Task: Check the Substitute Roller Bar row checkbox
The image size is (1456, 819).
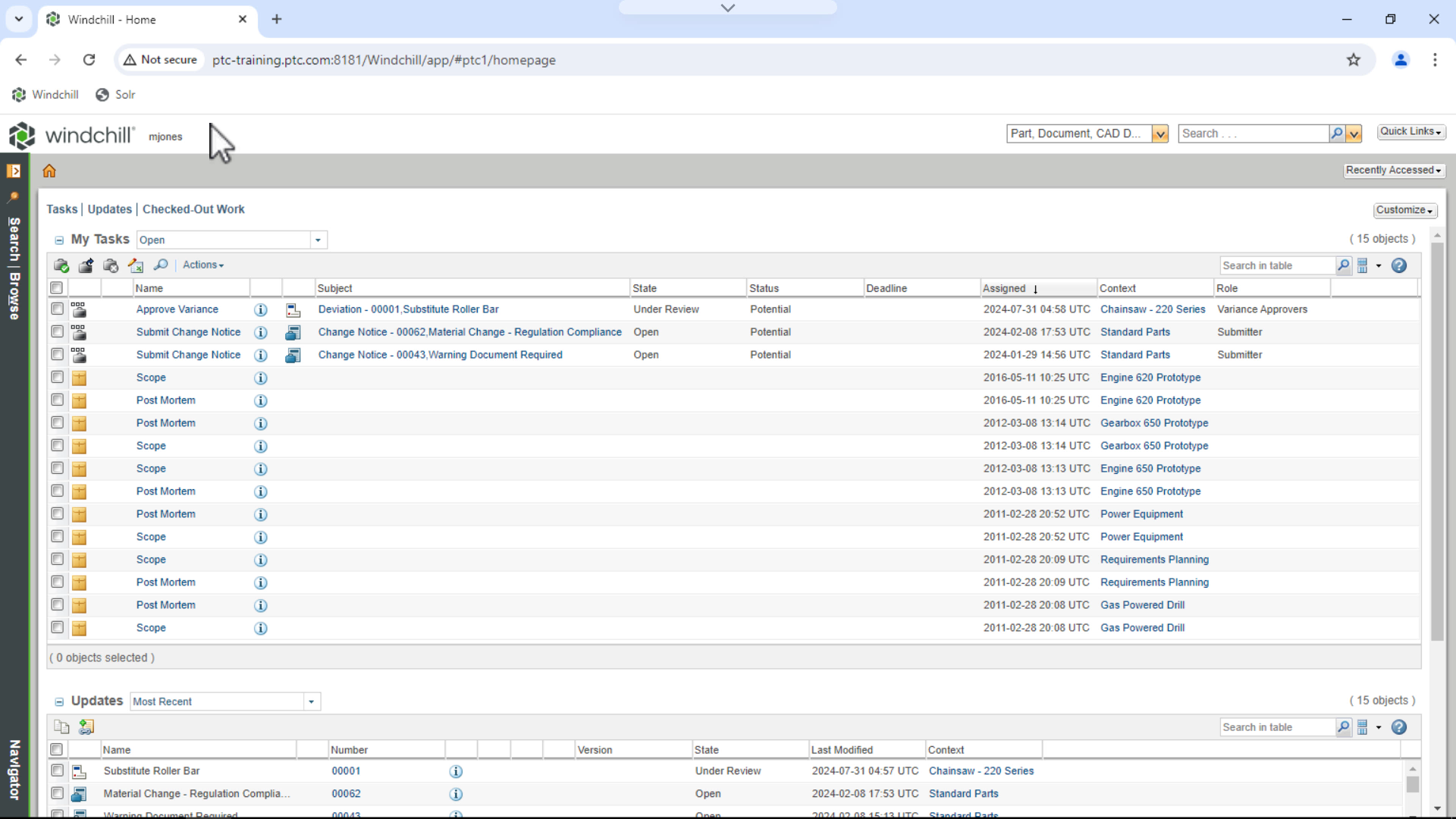Action: (x=58, y=770)
